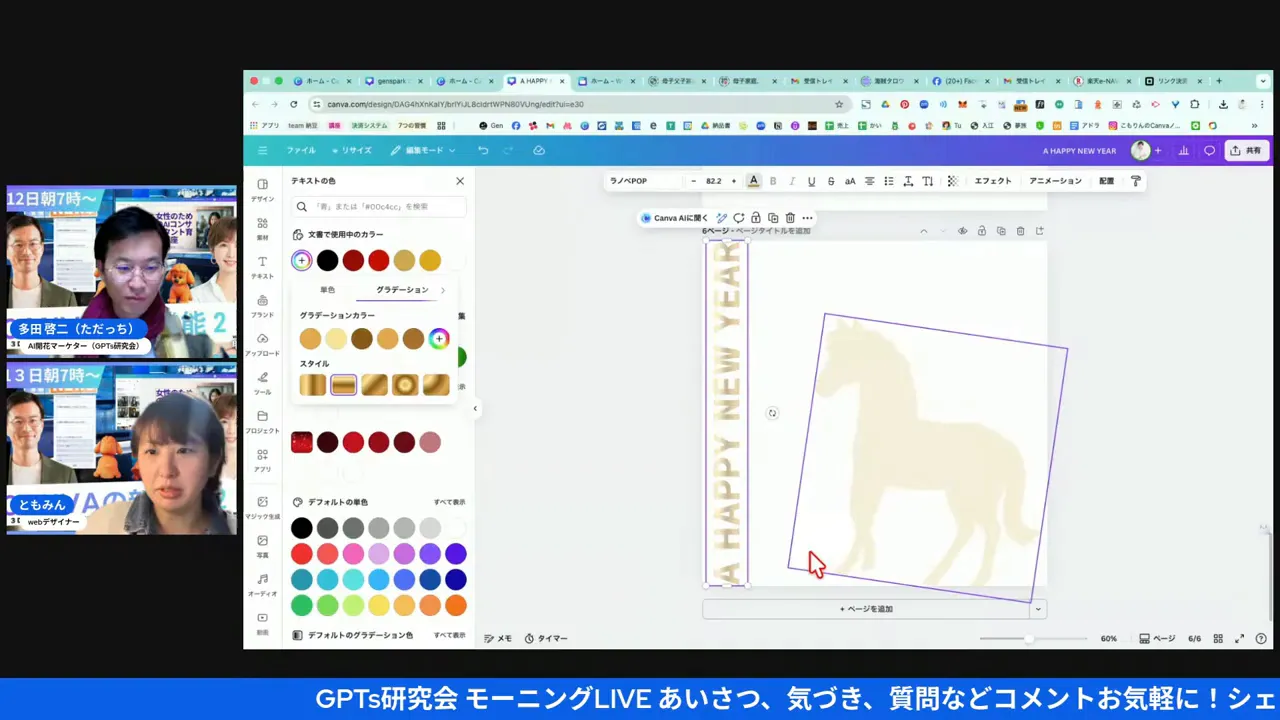Select the アップロード sidebar icon

point(262,343)
